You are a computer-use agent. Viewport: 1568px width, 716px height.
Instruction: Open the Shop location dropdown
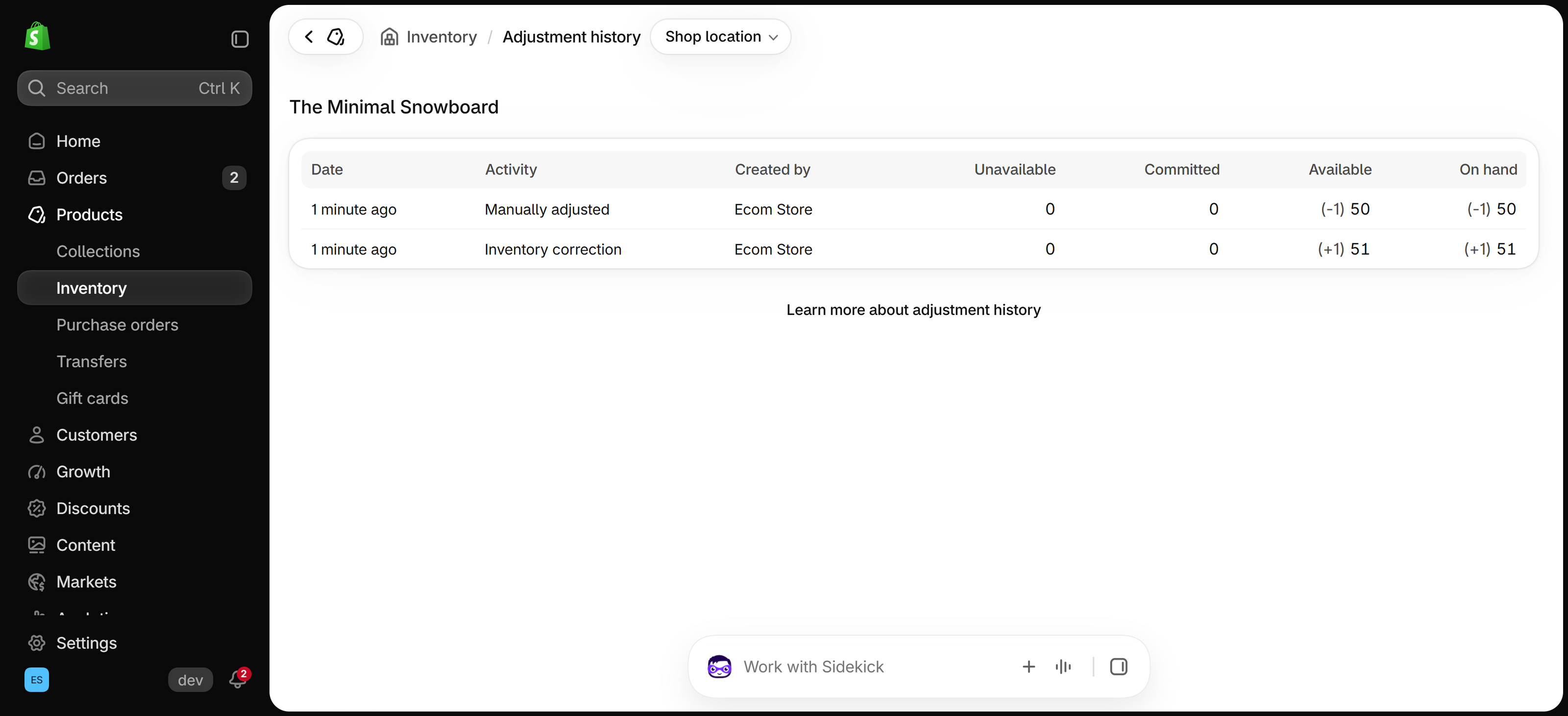[x=721, y=37]
